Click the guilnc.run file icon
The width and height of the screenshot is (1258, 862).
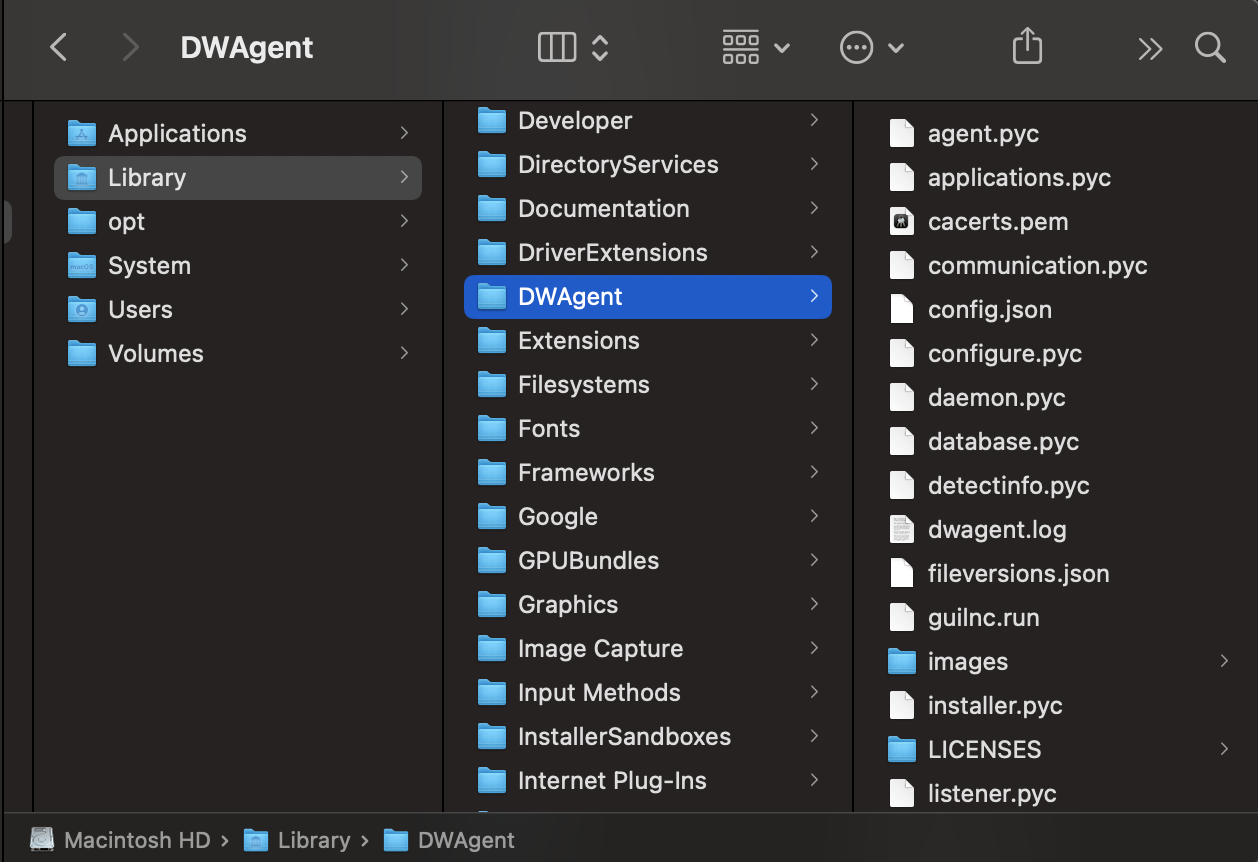[902, 617]
